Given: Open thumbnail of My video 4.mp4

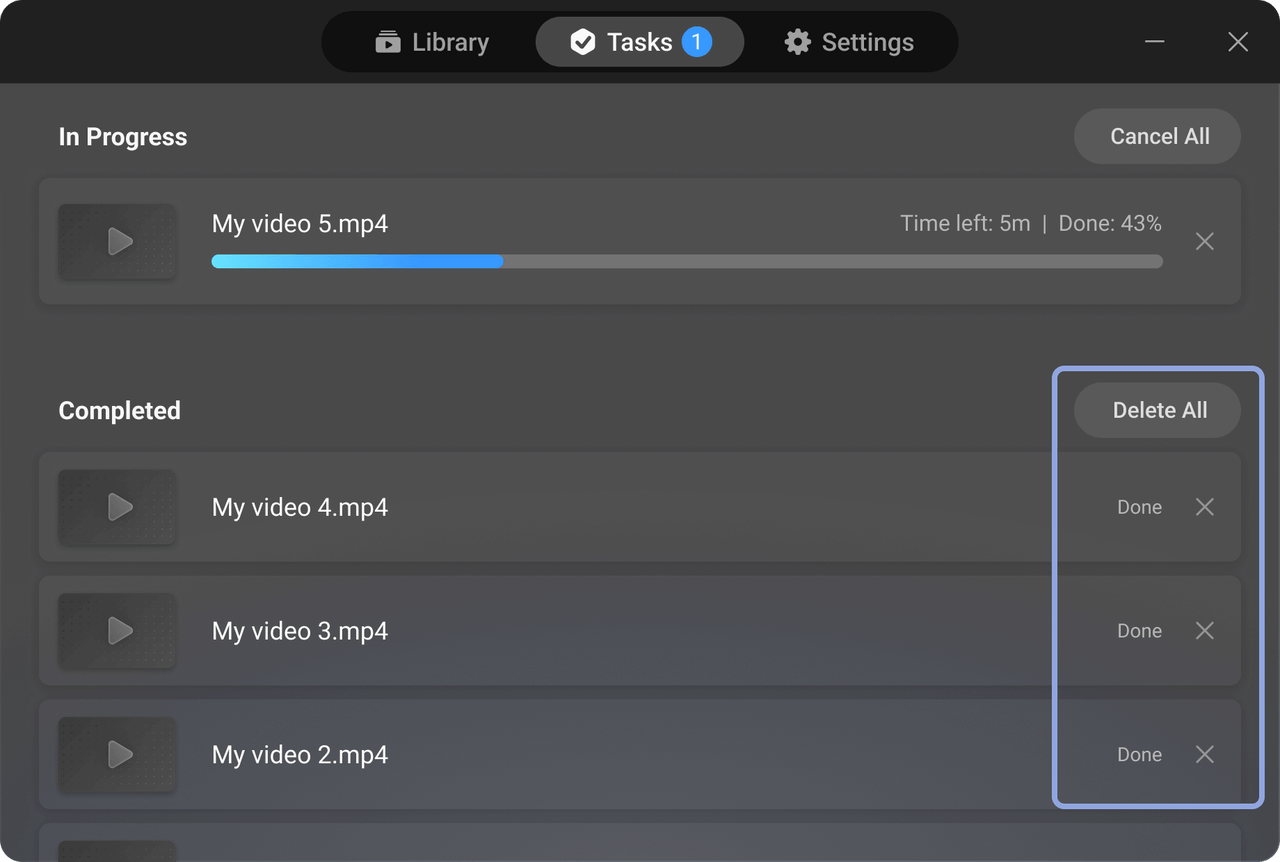Looking at the screenshot, I should 118,507.
